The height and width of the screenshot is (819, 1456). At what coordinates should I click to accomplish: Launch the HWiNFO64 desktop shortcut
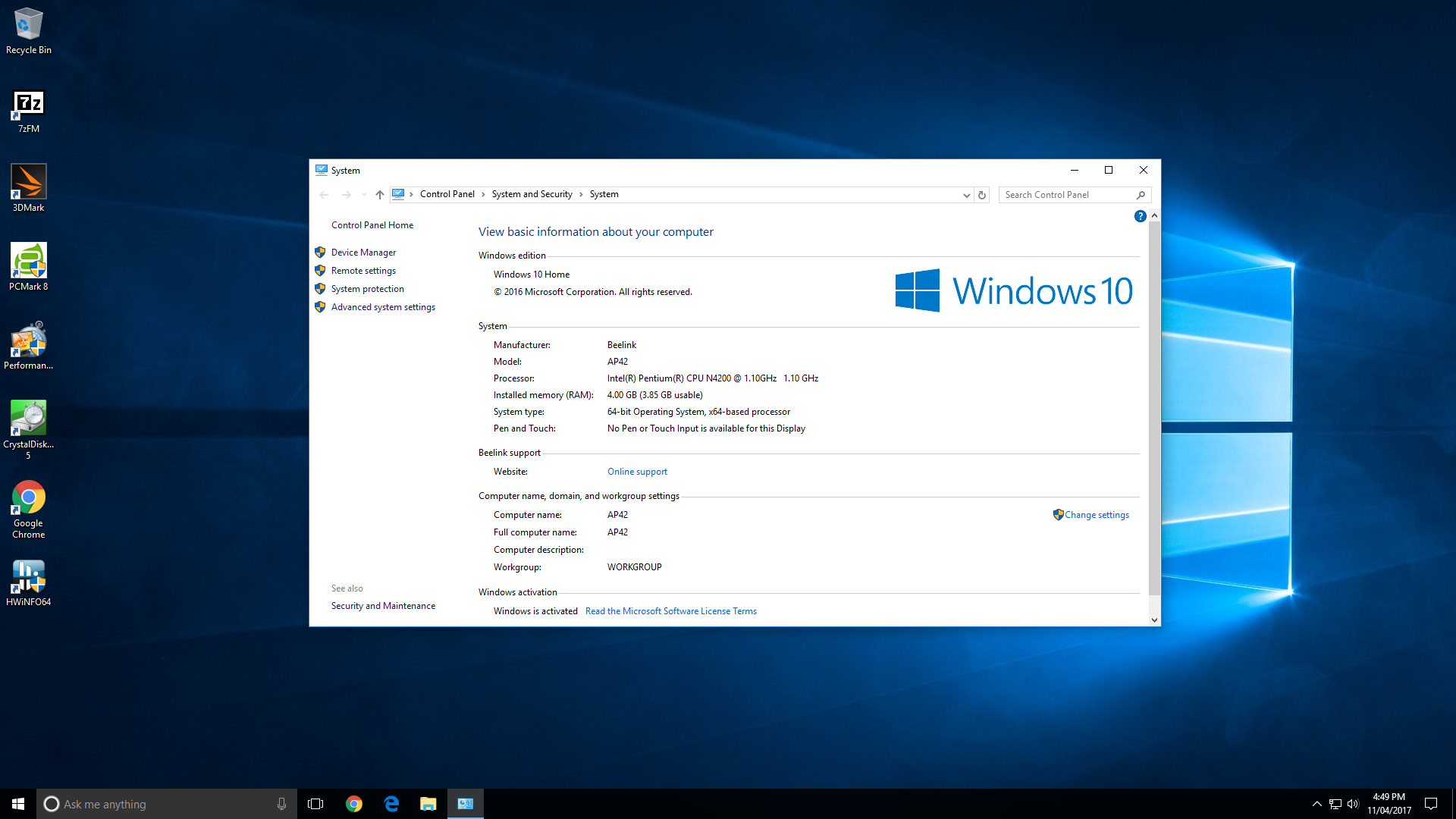(28, 582)
